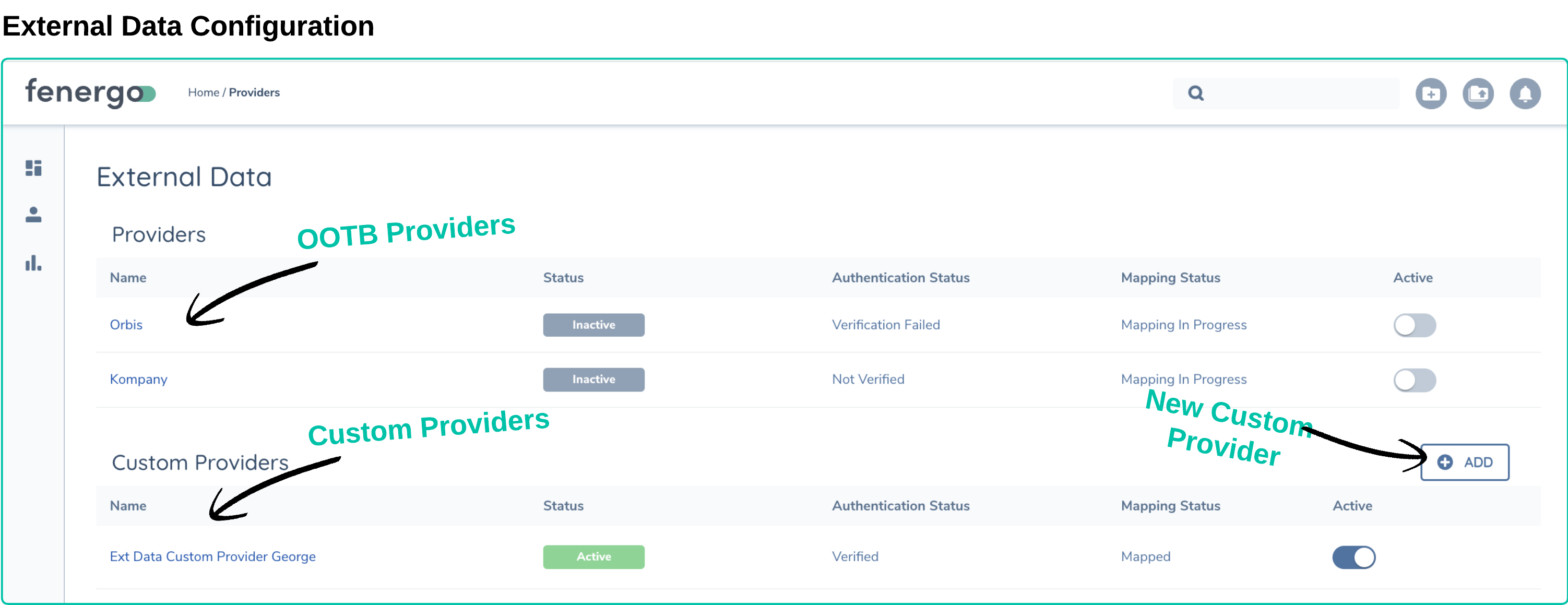Open Ext Data Custom Provider George

212,556
